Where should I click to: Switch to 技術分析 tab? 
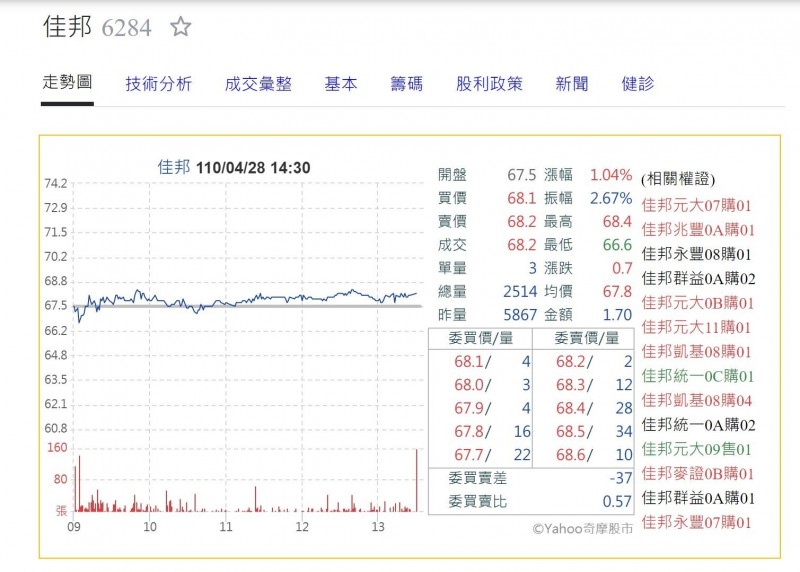click(x=159, y=84)
